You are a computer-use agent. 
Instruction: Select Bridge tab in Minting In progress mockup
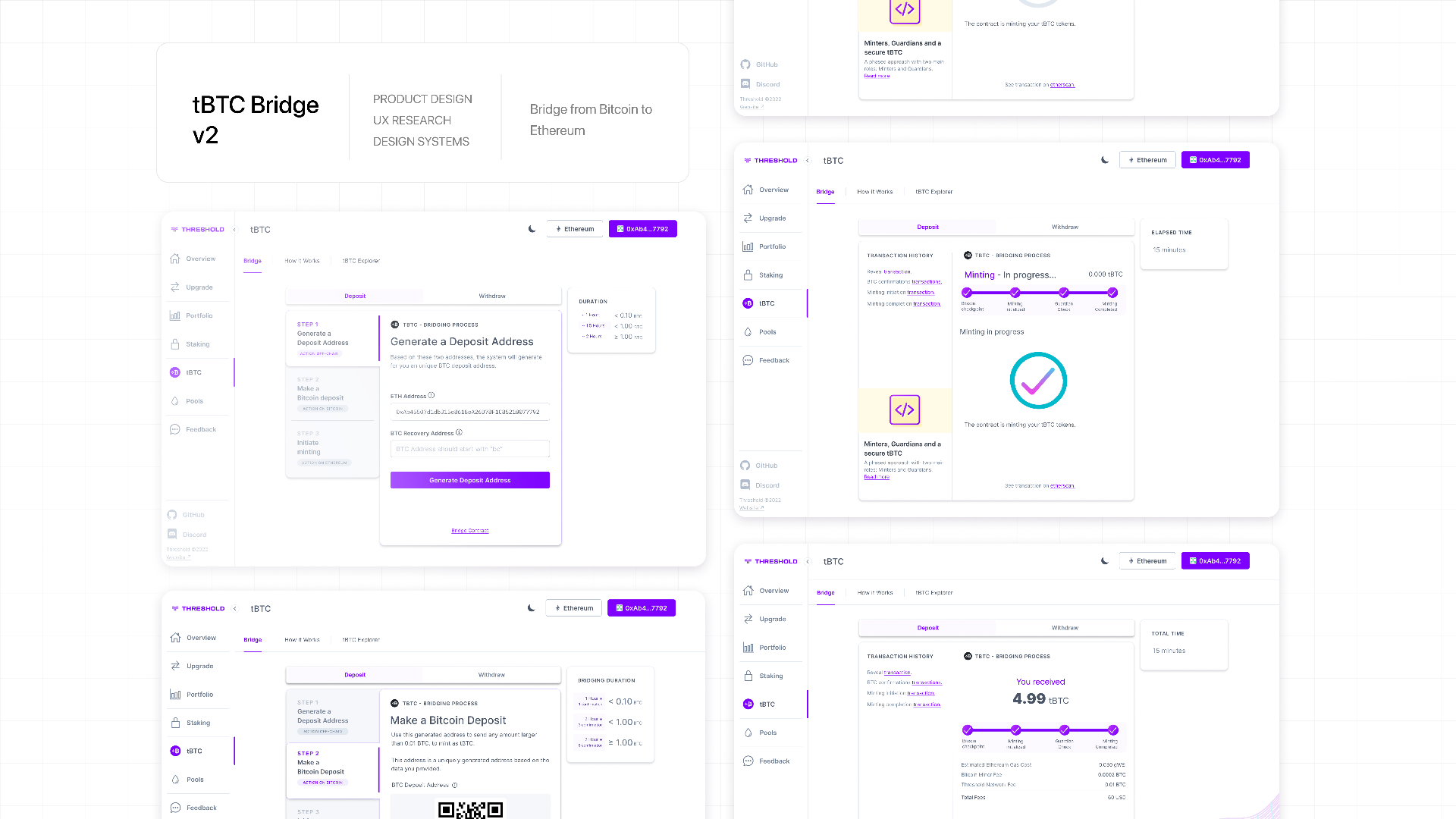(x=825, y=192)
